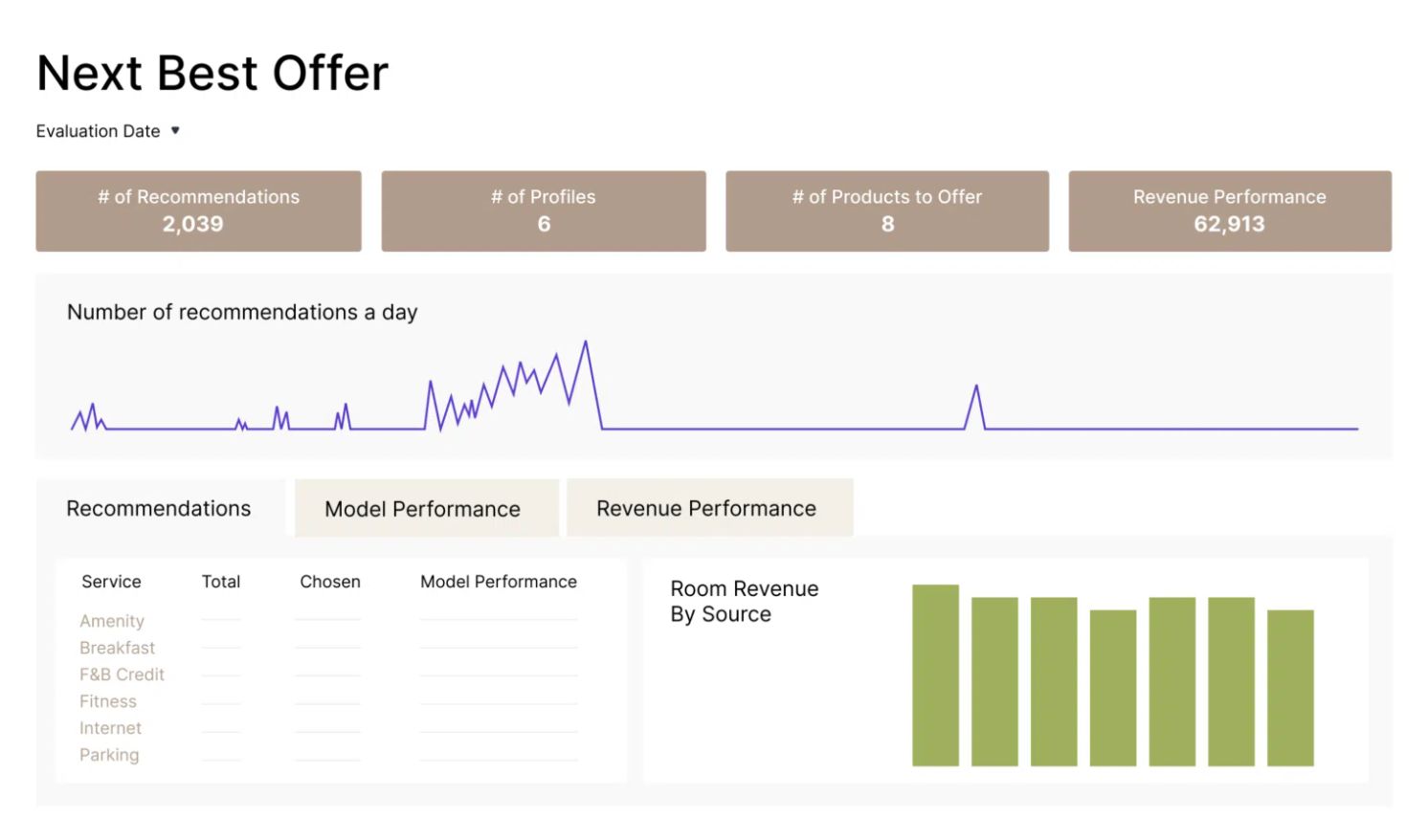This screenshot has height=840, width=1428.
Task: Select the # of Products to Offer card
Action: [x=887, y=211]
